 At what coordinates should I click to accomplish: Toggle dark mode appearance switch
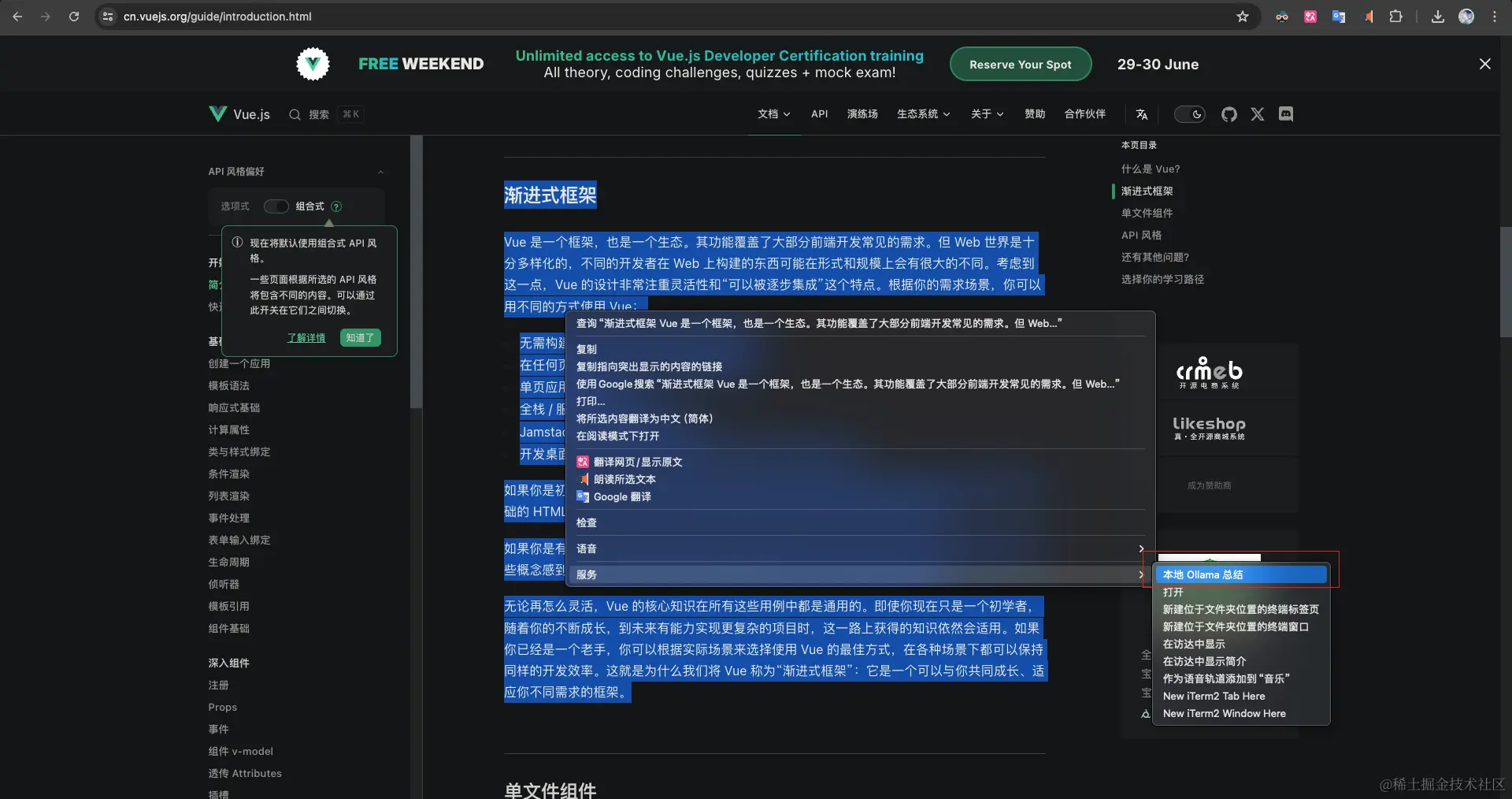(x=1189, y=114)
